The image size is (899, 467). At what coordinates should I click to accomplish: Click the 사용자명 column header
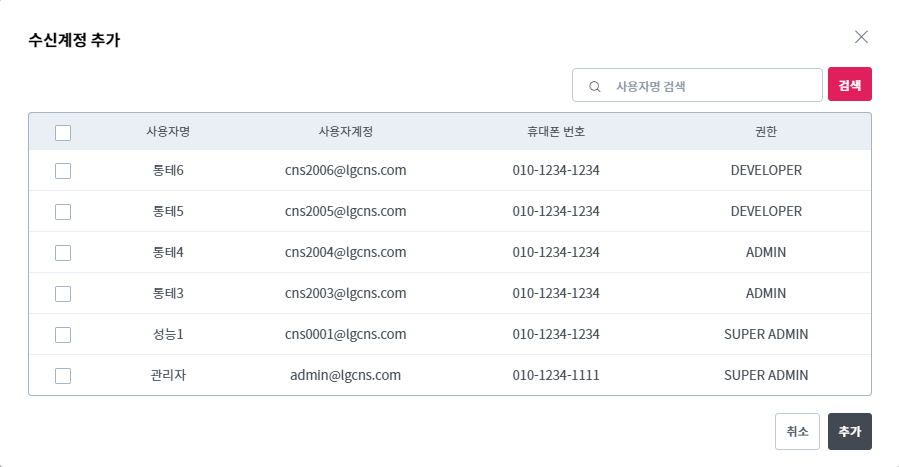click(x=168, y=132)
